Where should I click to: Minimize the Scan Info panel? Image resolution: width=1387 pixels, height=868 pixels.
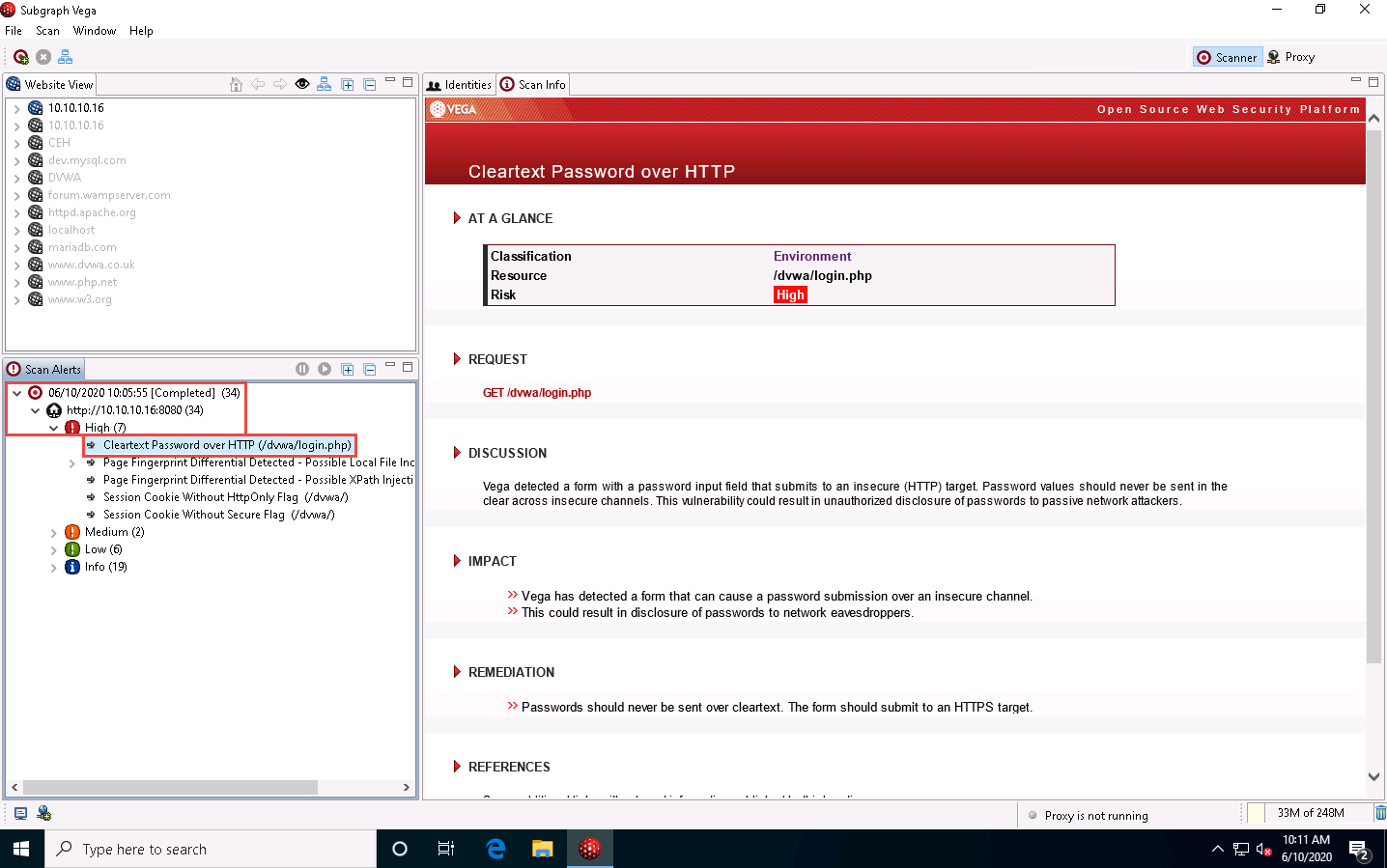pos(1356,80)
